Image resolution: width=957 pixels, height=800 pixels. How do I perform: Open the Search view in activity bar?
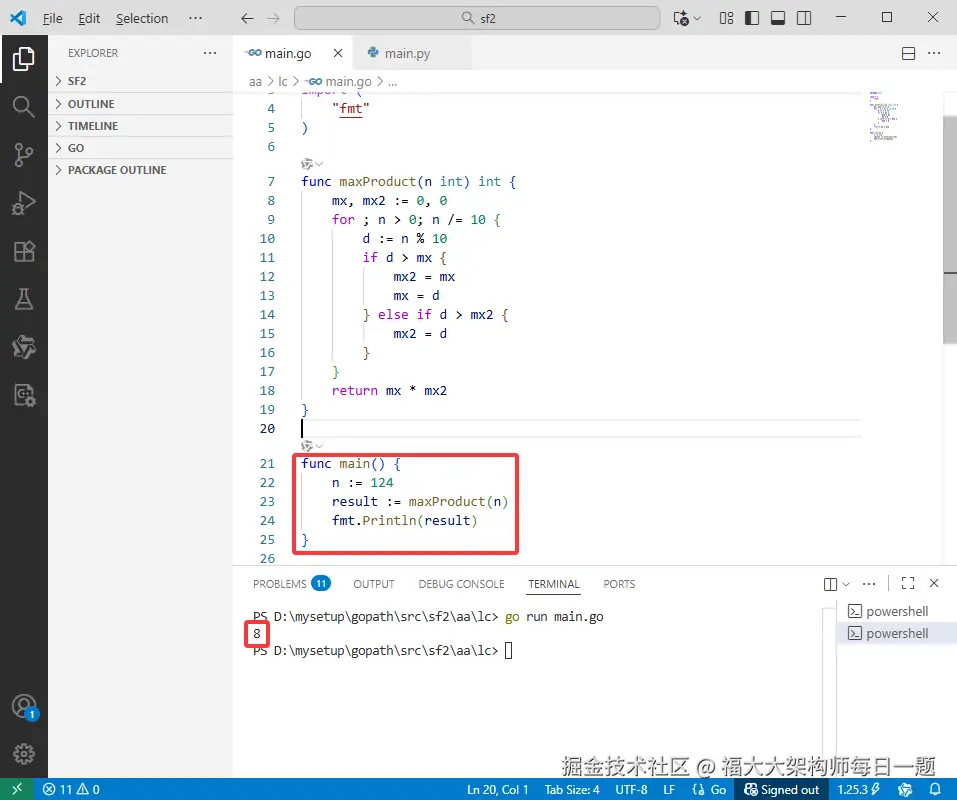tap(23, 107)
